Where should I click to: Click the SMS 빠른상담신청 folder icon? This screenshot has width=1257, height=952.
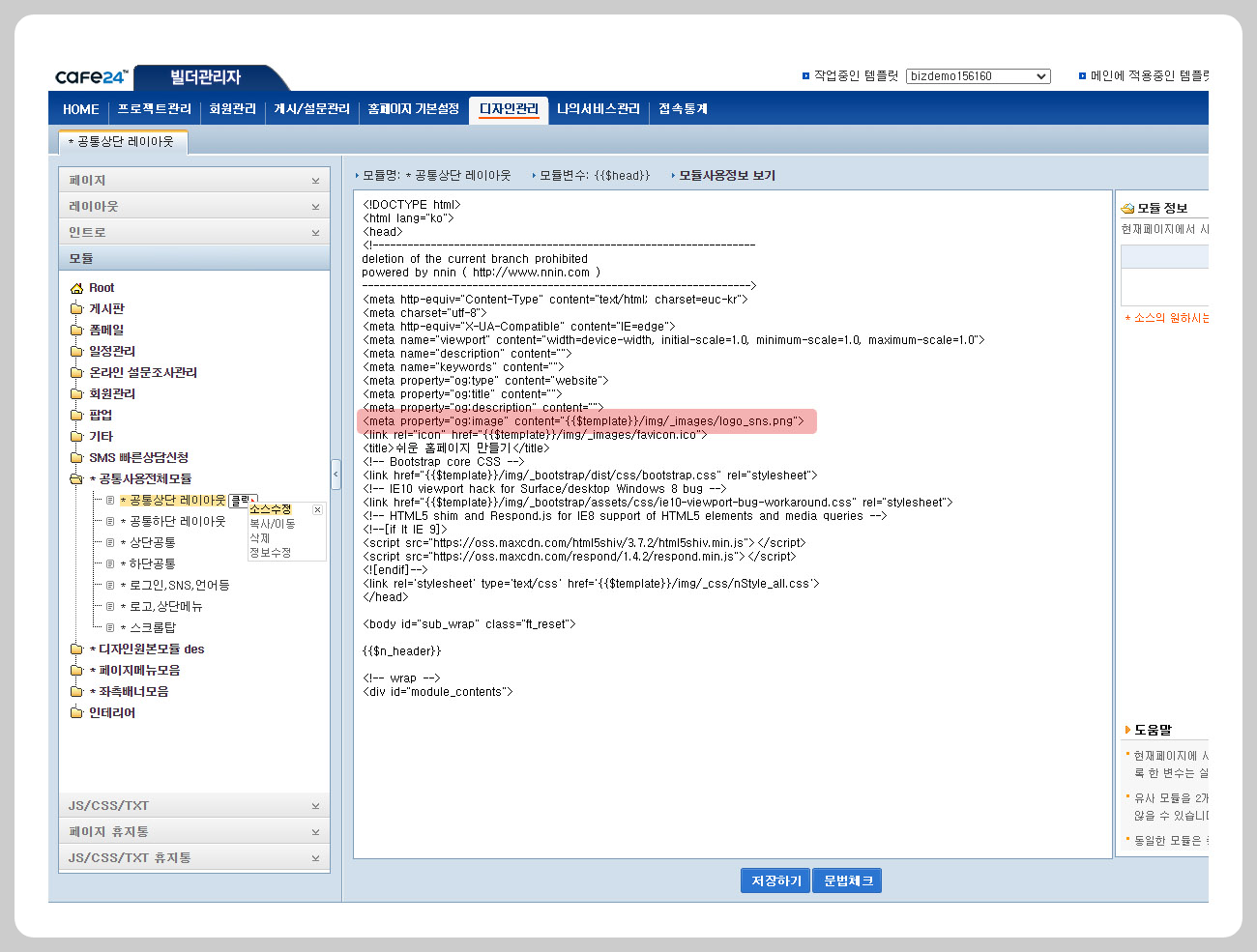[x=76, y=458]
